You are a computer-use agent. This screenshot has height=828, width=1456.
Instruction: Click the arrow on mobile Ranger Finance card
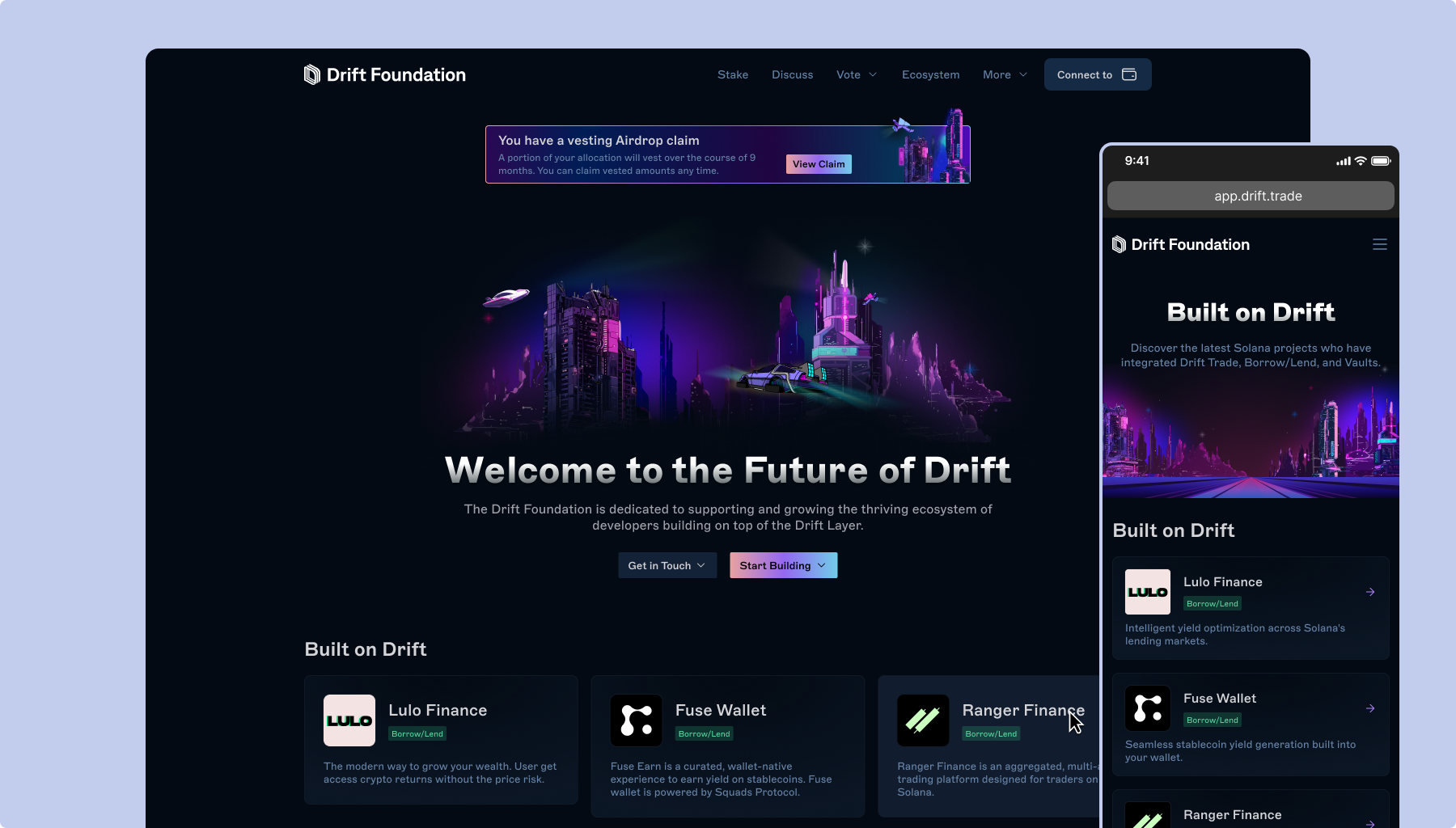click(1370, 823)
